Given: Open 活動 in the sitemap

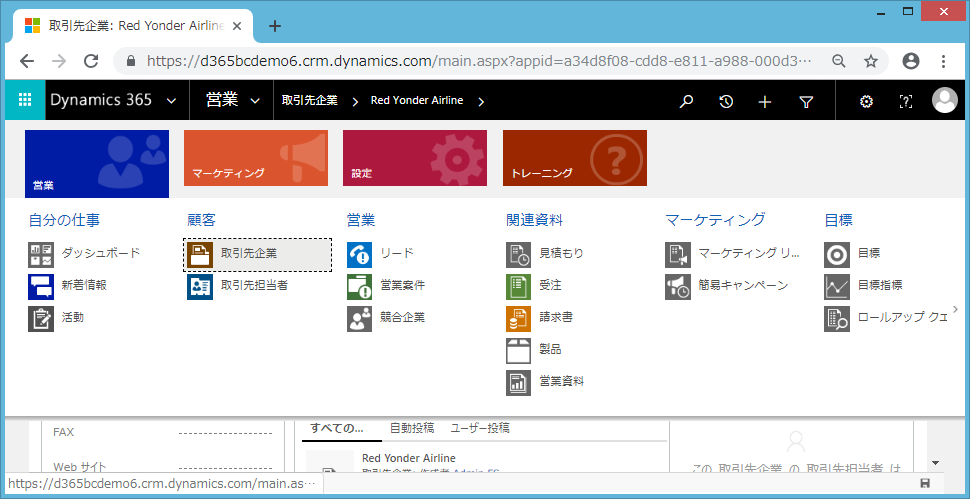Looking at the screenshot, I should [x=57, y=318].
